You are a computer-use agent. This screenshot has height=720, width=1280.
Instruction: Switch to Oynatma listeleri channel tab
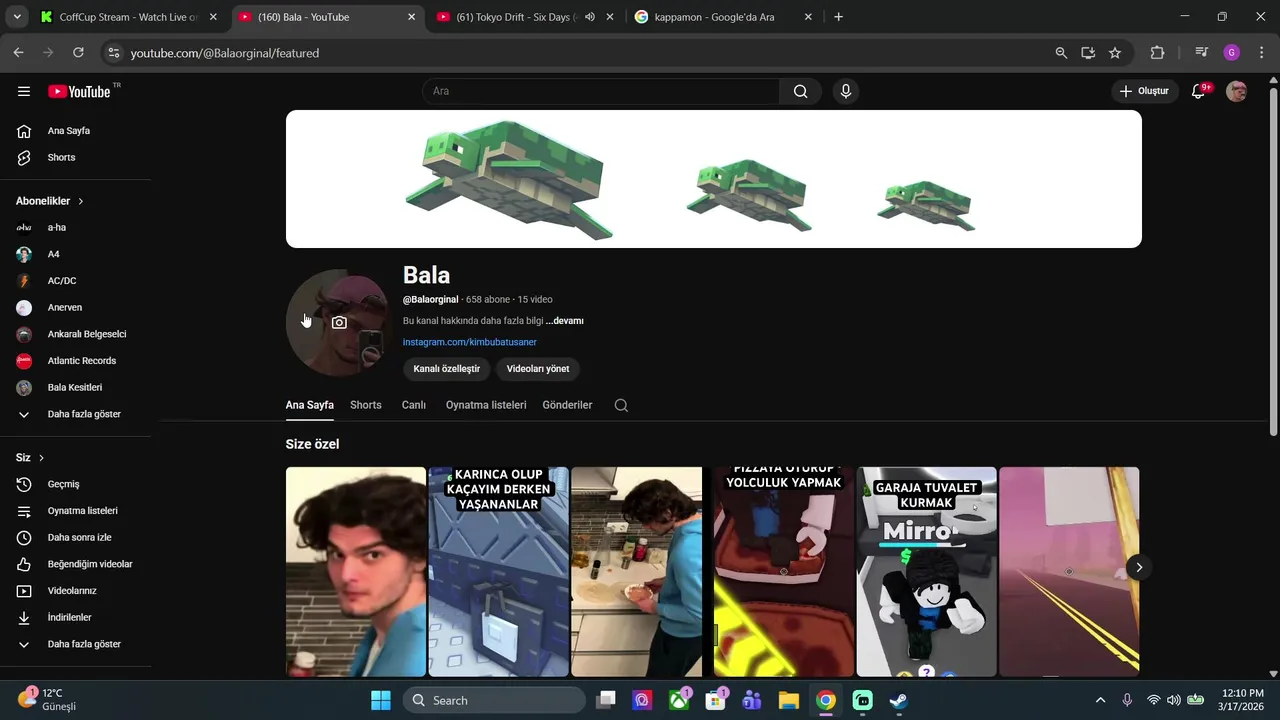coord(486,405)
